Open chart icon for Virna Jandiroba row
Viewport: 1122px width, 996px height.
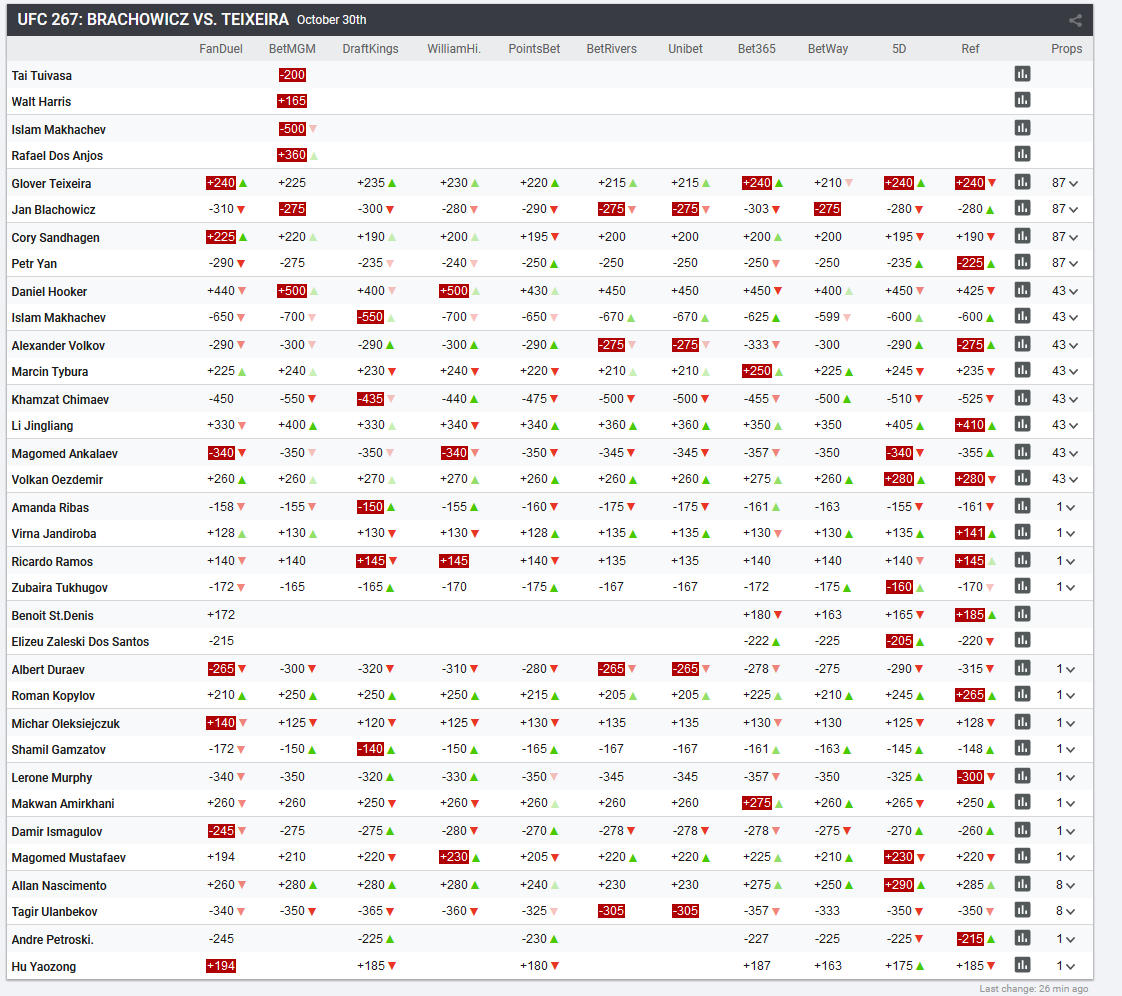click(1023, 532)
